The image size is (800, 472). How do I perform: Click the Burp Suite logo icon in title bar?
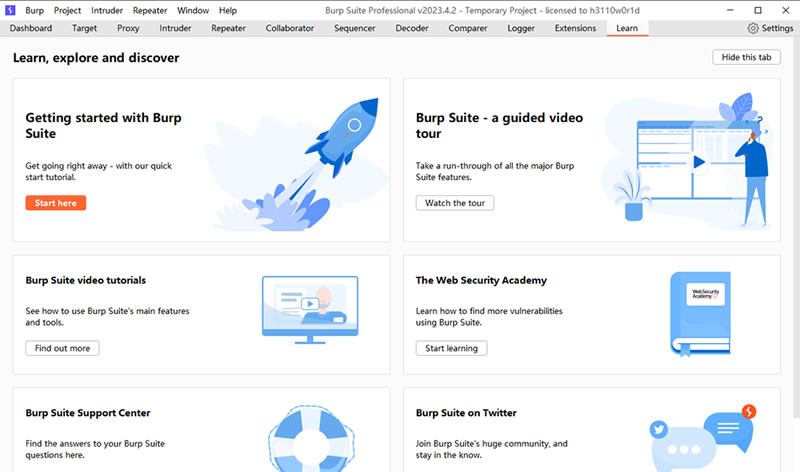(10, 10)
